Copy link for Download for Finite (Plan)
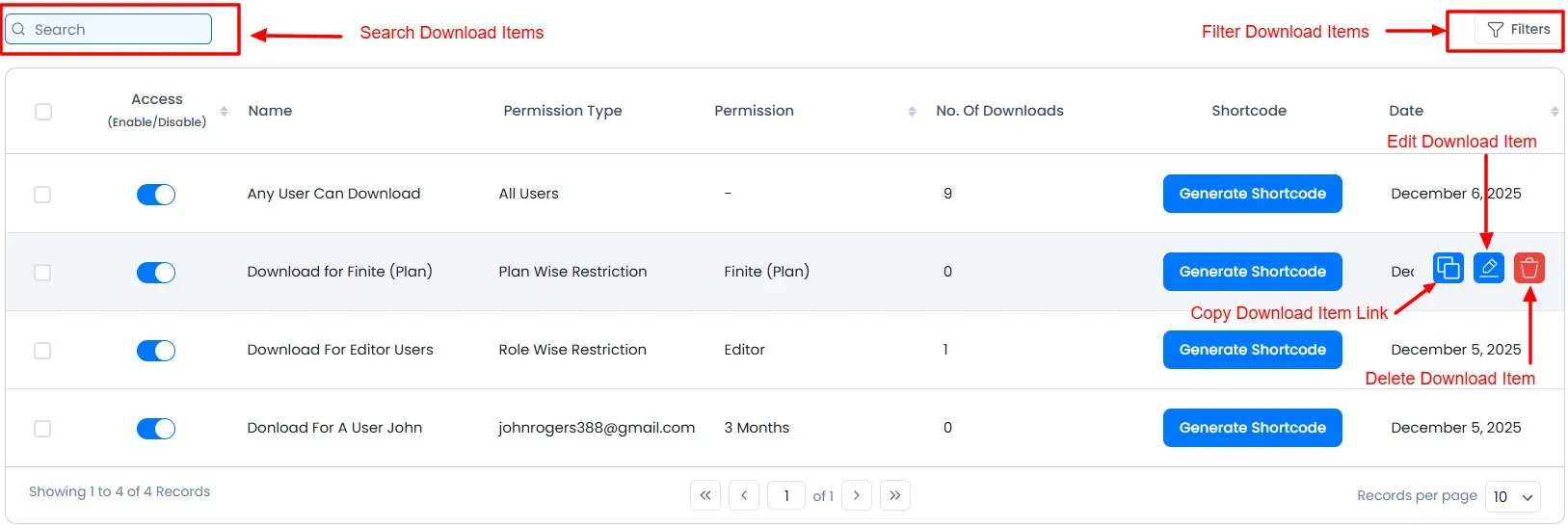 tap(1448, 268)
